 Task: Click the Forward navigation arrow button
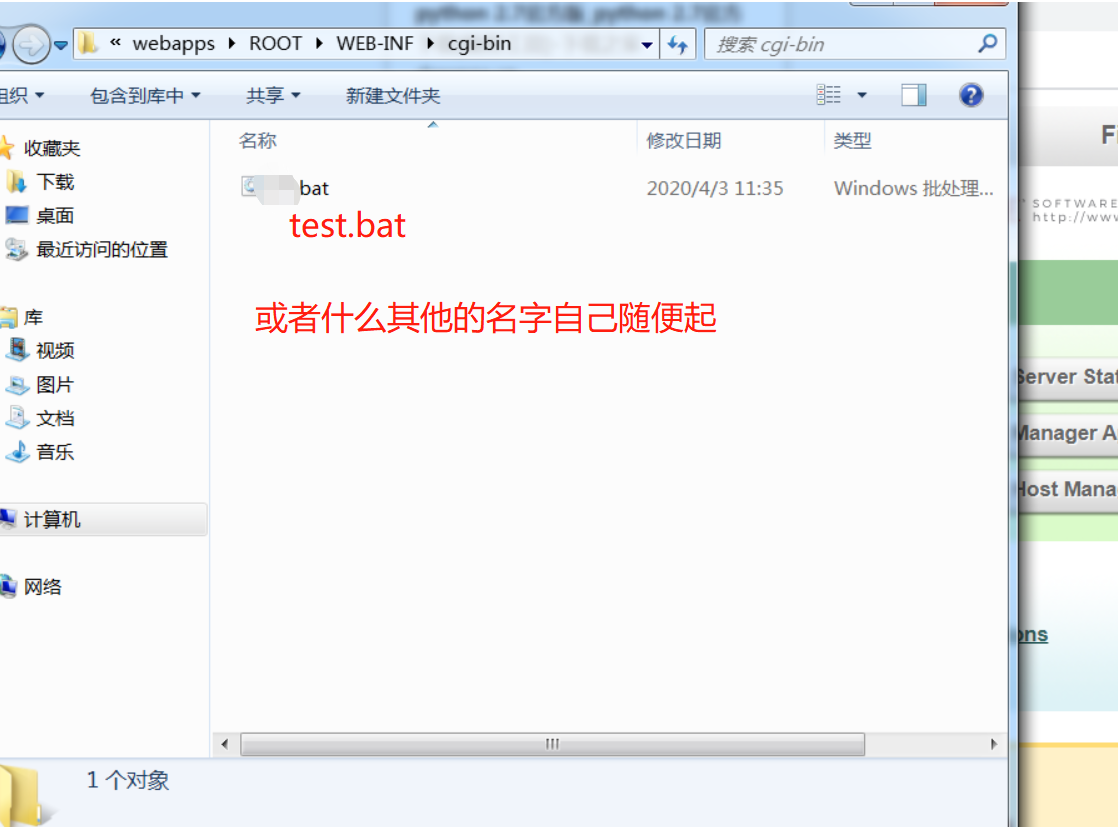tap(31, 45)
